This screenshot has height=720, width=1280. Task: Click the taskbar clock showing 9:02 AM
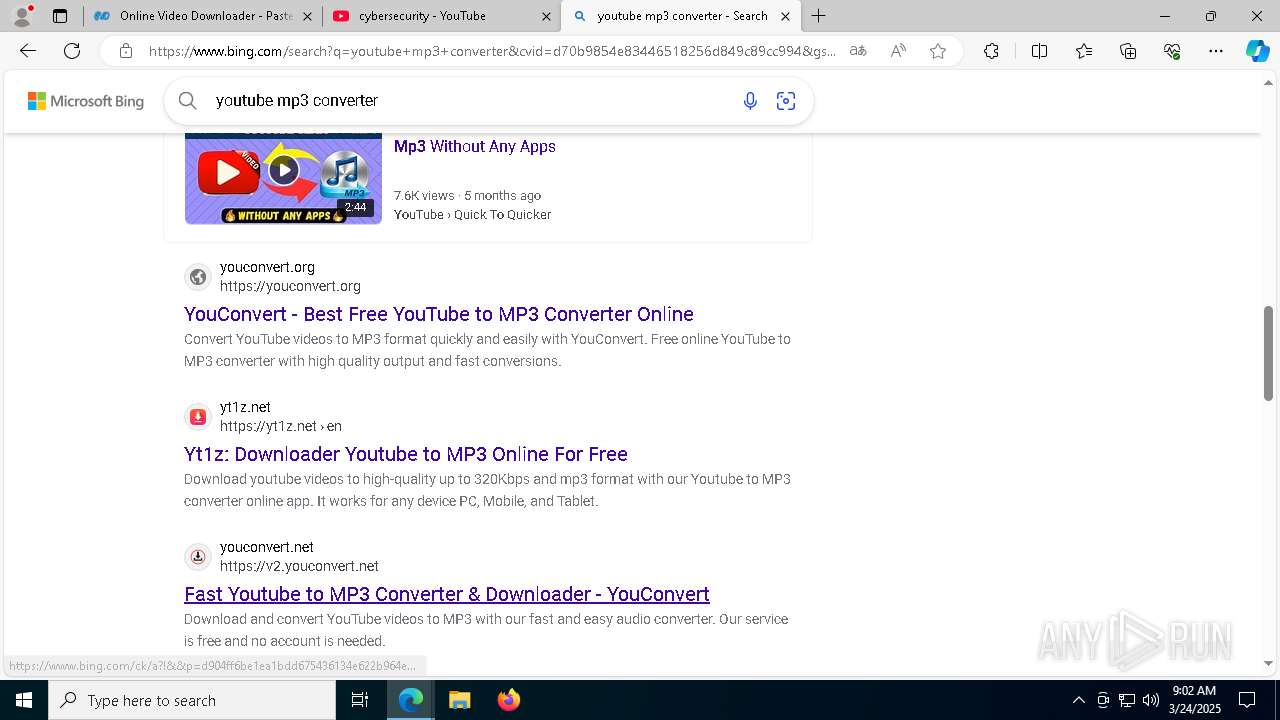tap(1194, 700)
